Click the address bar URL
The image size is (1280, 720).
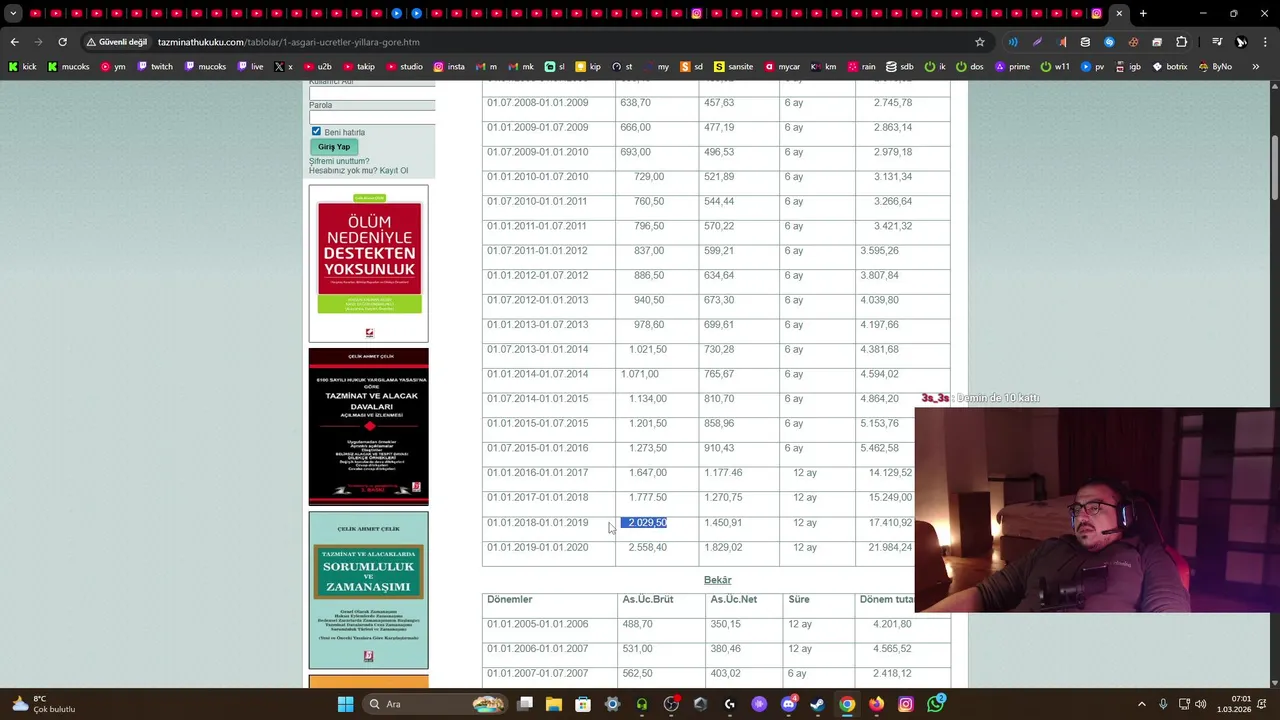point(288,42)
